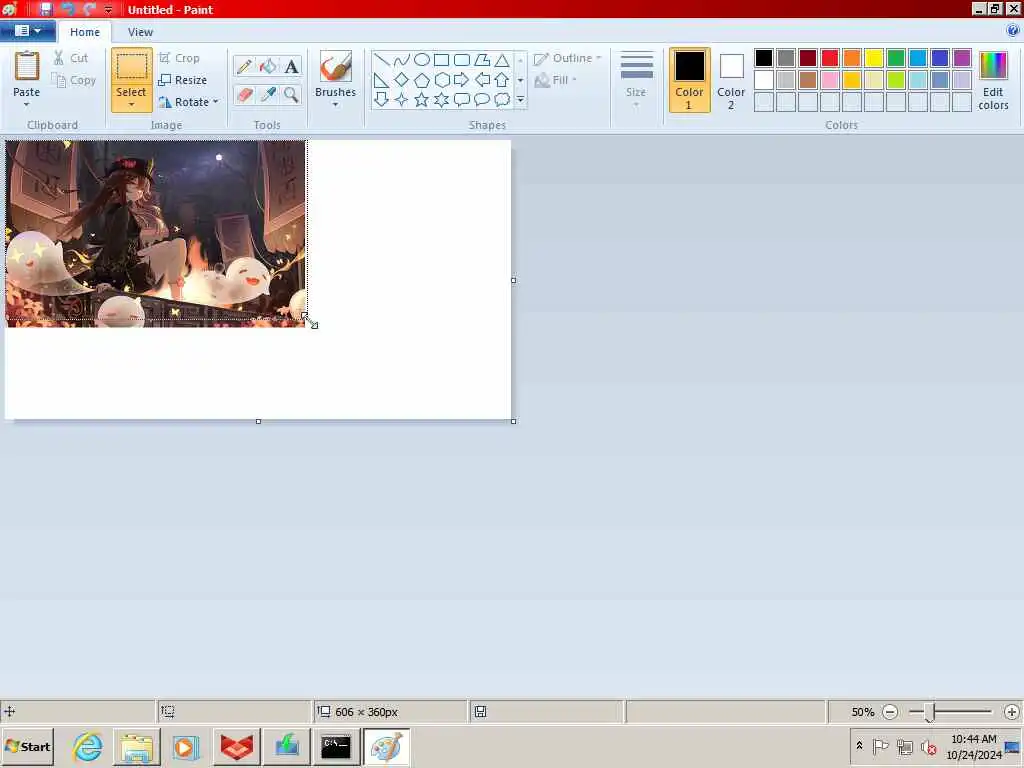Image resolution: width=1024 pixels, height=768 pixels.
Task: Open Edit colors dialog
Action: (x=993, y=80)
